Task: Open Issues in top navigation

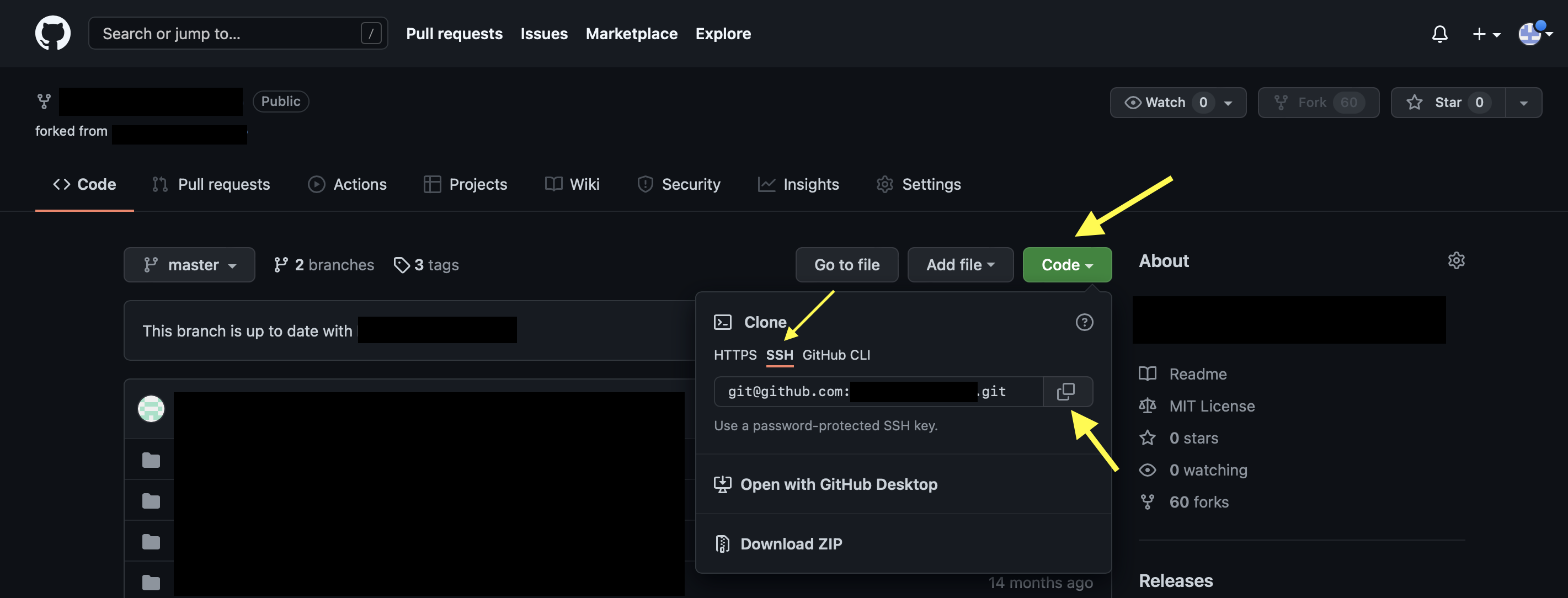Action: 543,34
